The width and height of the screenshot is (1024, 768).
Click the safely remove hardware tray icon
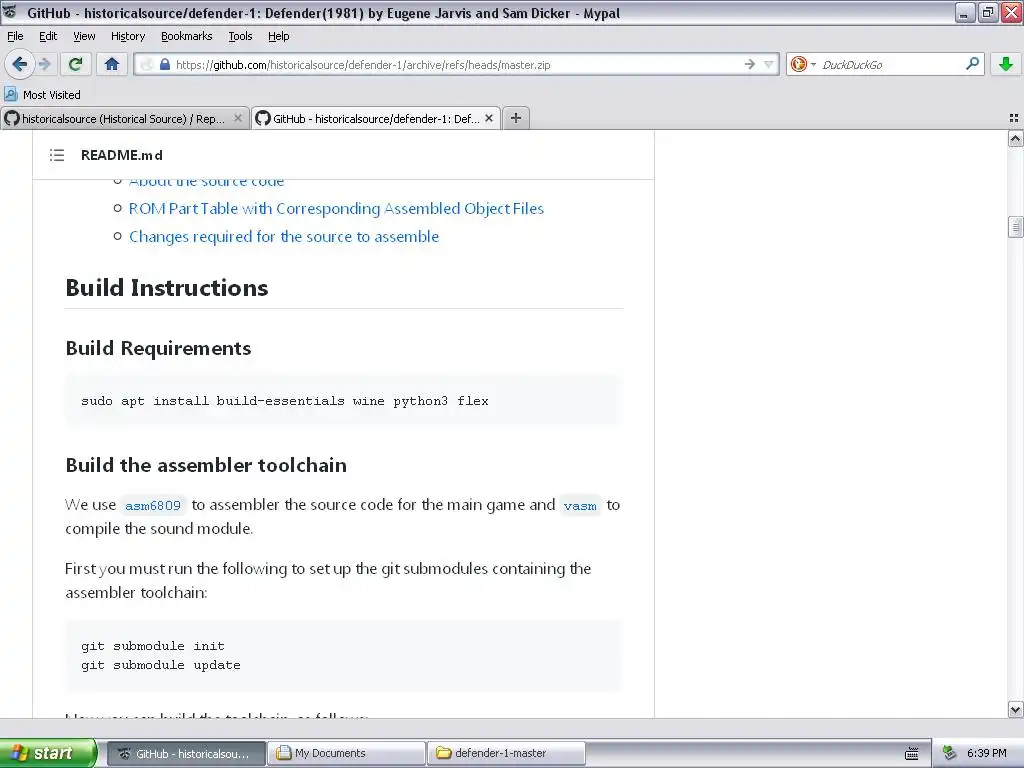(x=950, y=754)
